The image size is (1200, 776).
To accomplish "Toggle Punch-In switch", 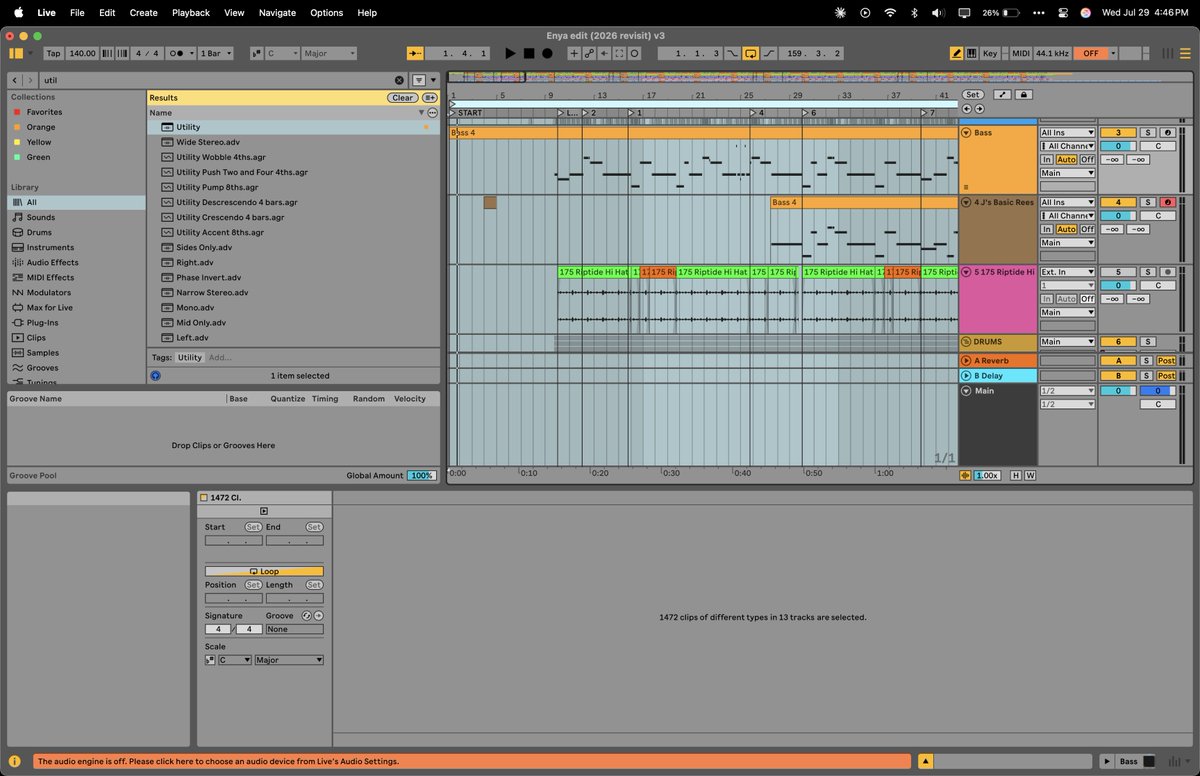I will 731,53.
